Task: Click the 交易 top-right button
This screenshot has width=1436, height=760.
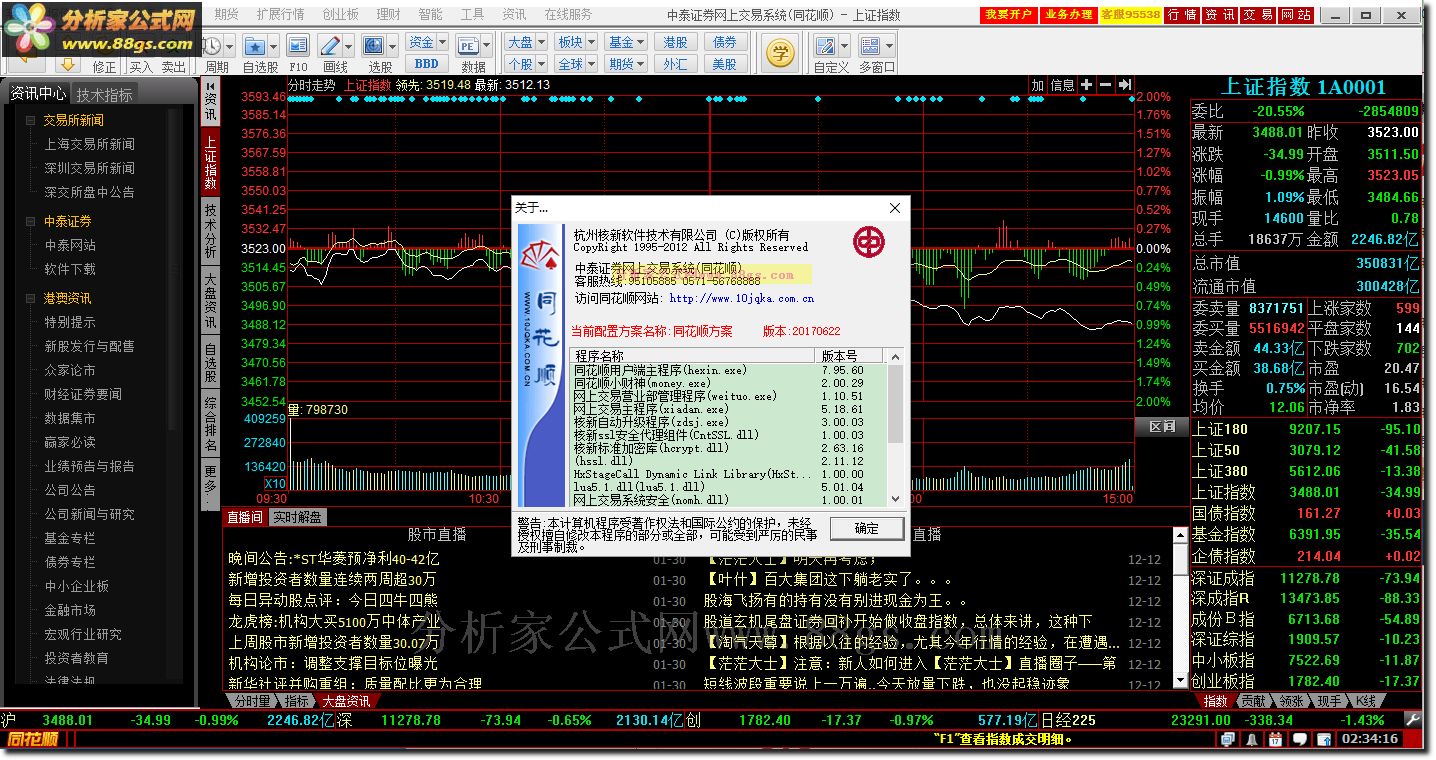Action: point(1258,15)
